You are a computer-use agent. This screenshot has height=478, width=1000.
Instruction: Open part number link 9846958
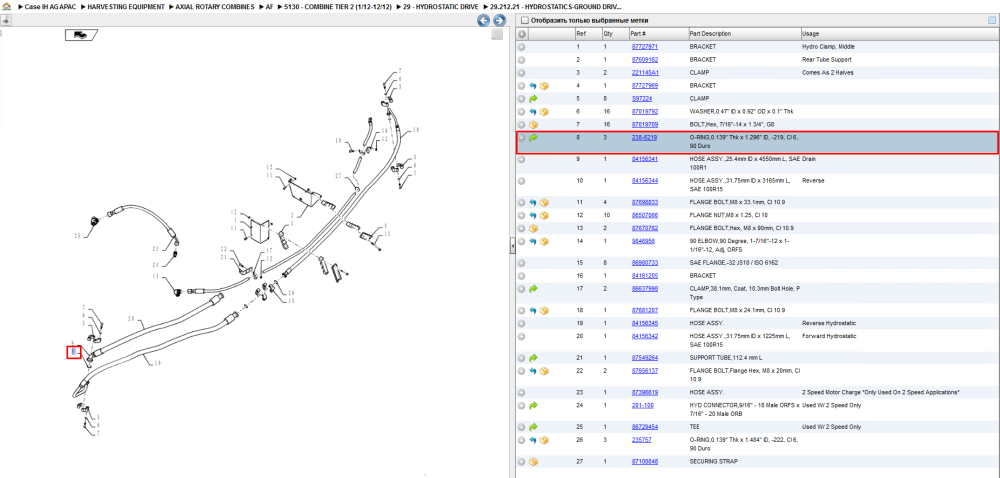point(643,242)
